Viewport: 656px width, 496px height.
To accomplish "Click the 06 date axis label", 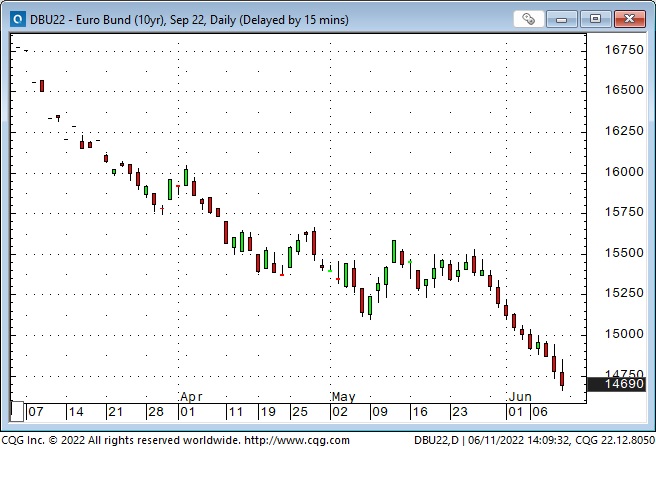I will [540, 412].
